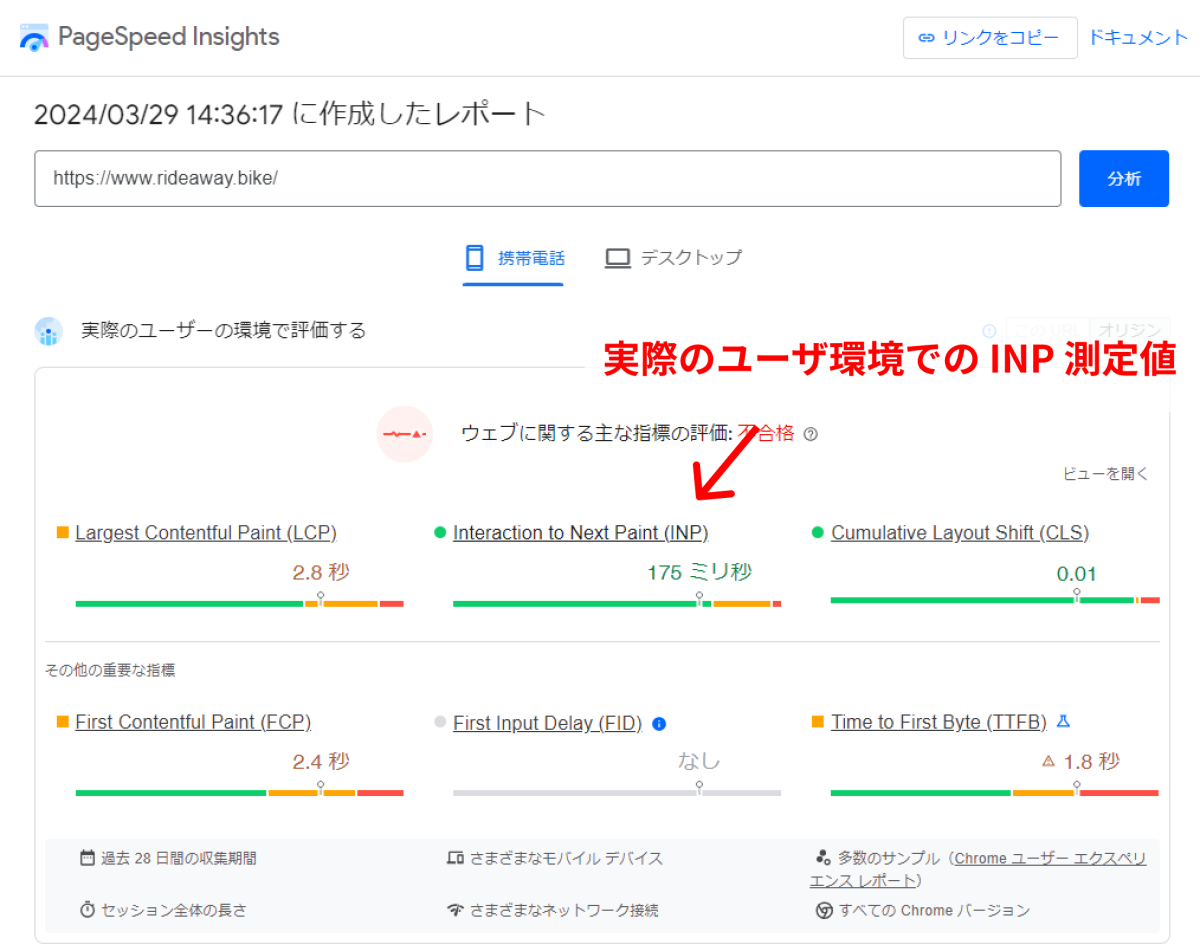Select the このURL scope option
Viewport: 1200px width, 951px height.
1047,330
